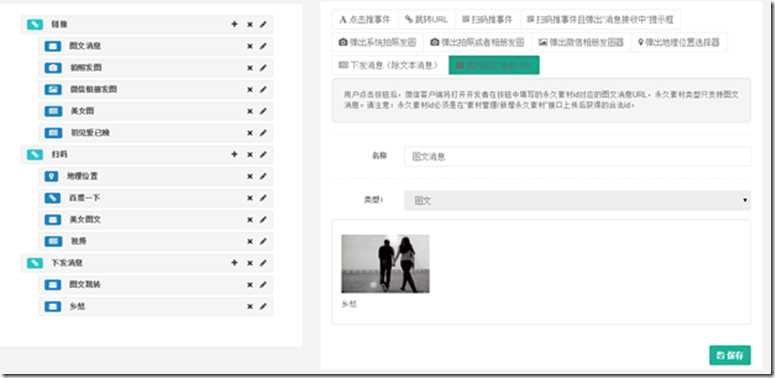This screenshot has width=775, height=378.
Task: Add a submenu under the 扫码 menu
Action: pos(234,154)
